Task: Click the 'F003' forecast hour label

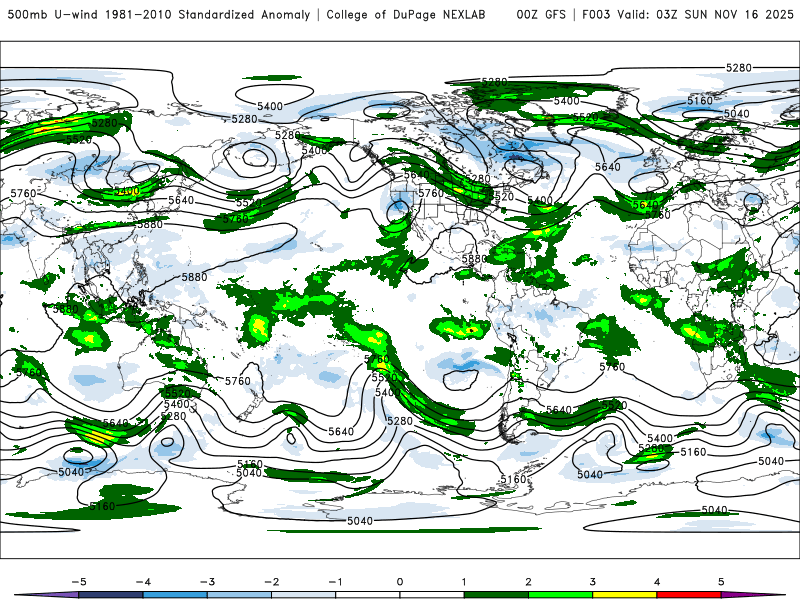Action: pos(596,14)
